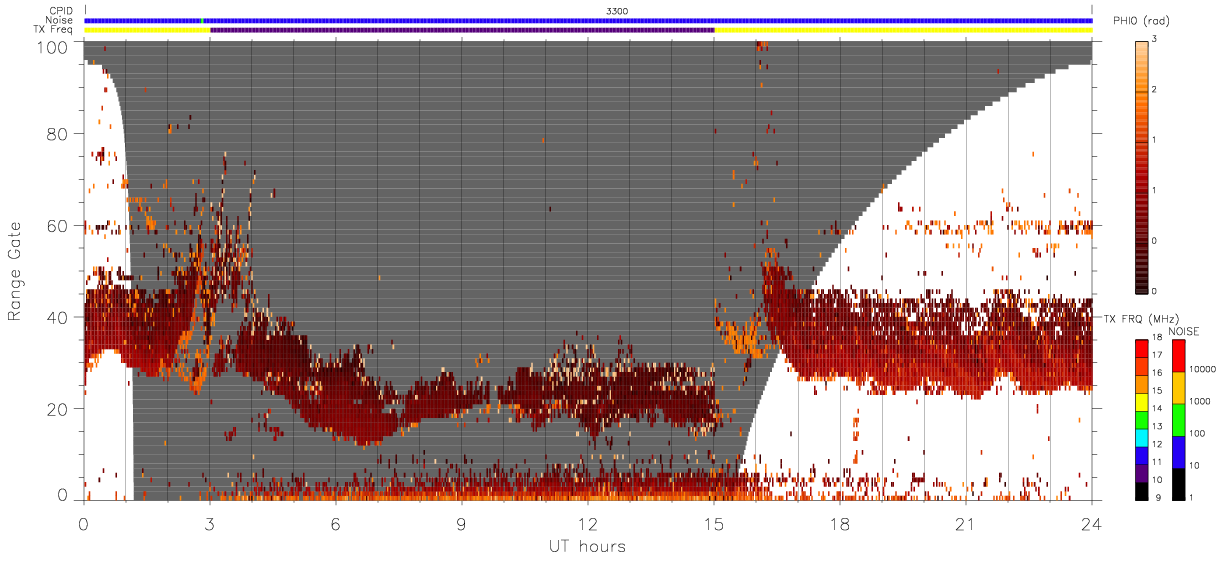The image size is (1228, 567).
Task: Click the 100 tick on Range Gate axis
Action: click(x=53, y=47)
